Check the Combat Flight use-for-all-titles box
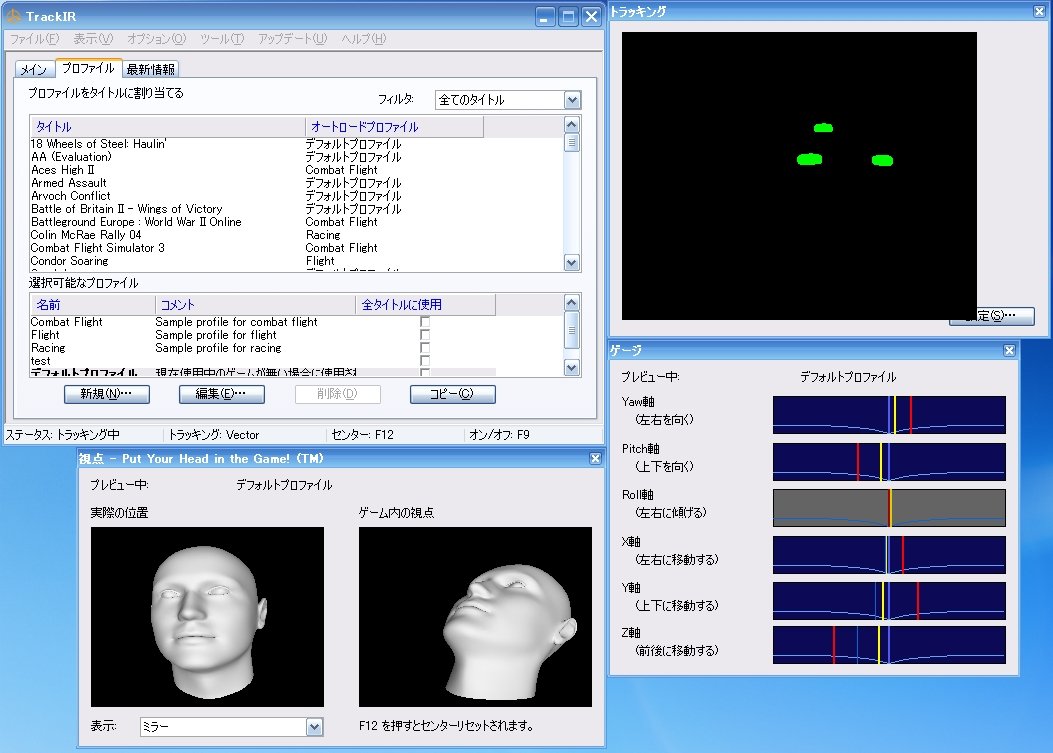Viewport: 1053px width, 753px height. [425, 322]
